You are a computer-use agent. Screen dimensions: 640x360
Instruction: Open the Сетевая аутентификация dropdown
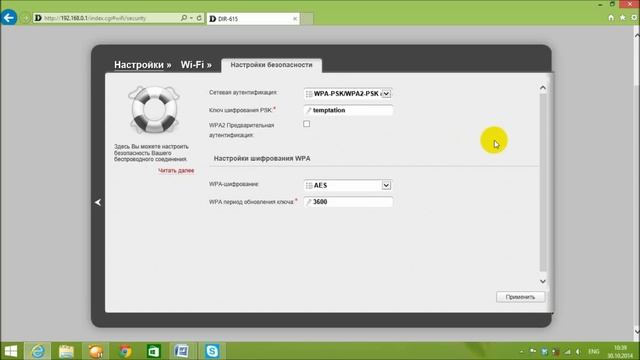348,93
